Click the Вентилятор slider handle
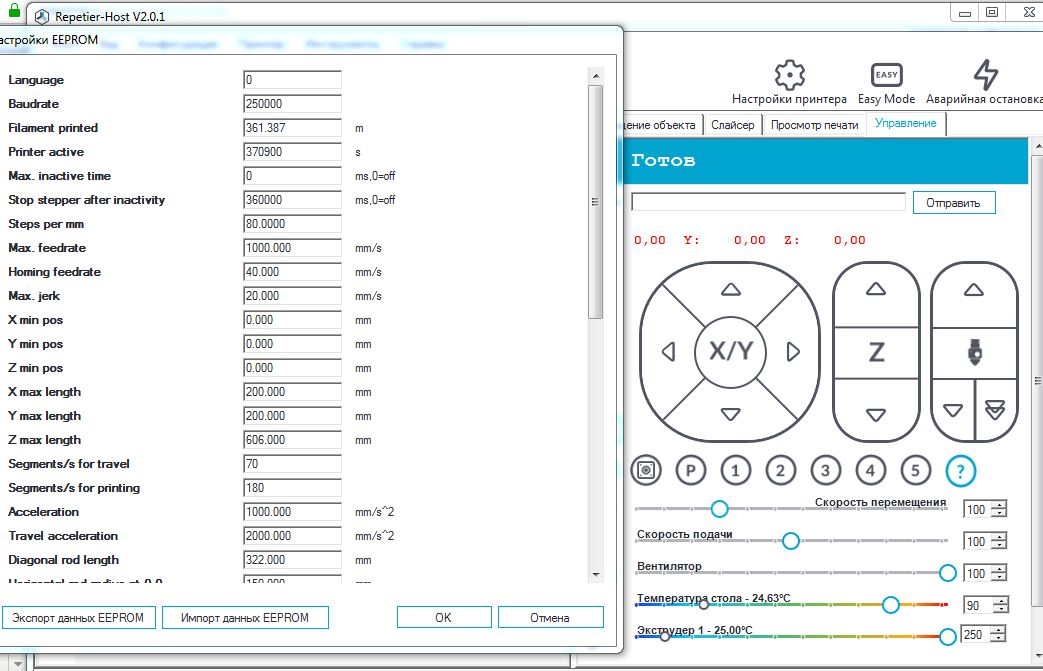1043x671 pixels. pos(948,573)
